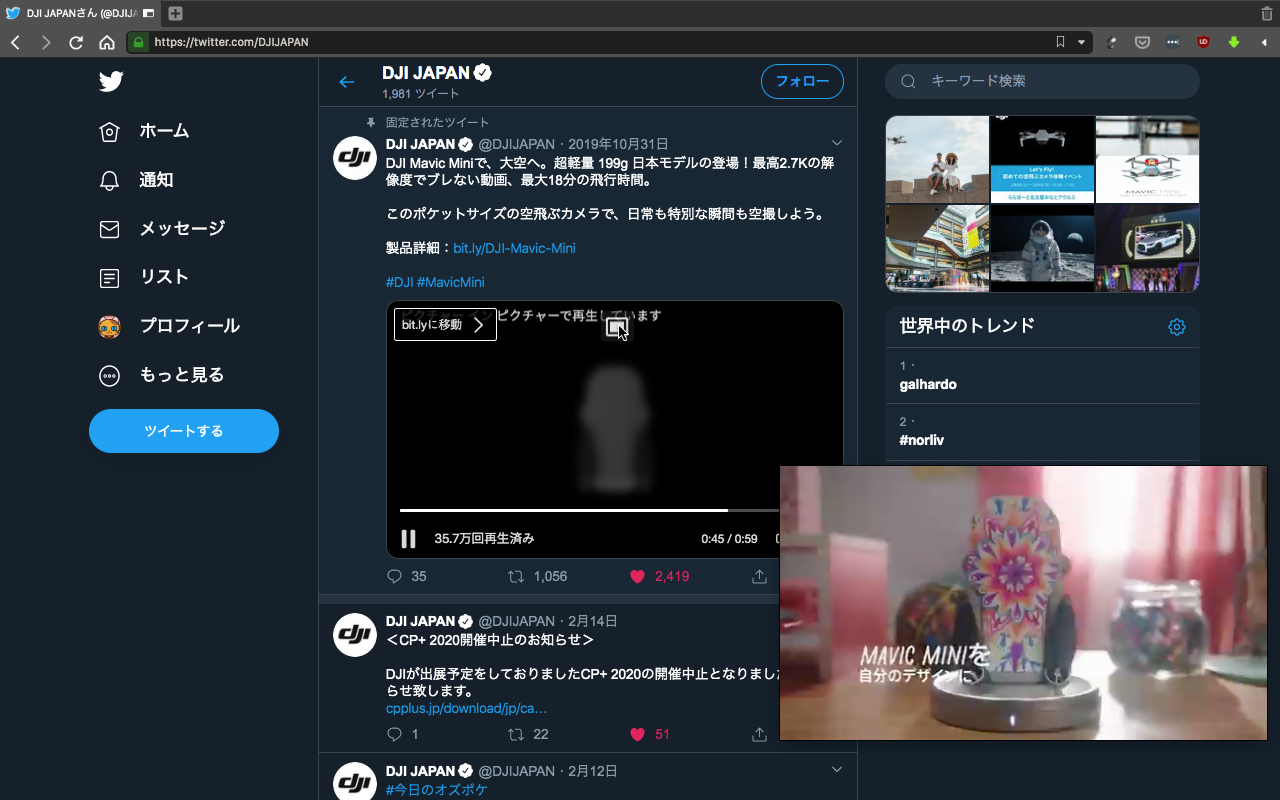Expand もっと見る menu
Viewport: 1280px width, 800px height.
pos(161,375)
